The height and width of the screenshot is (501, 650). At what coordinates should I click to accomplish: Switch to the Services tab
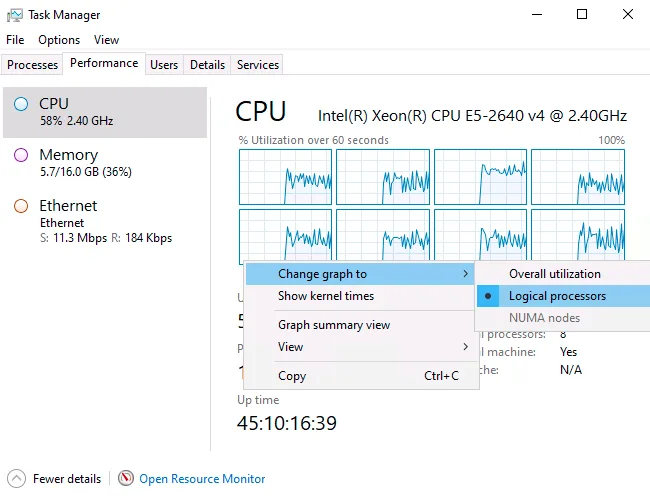click(x=257, y=65)
